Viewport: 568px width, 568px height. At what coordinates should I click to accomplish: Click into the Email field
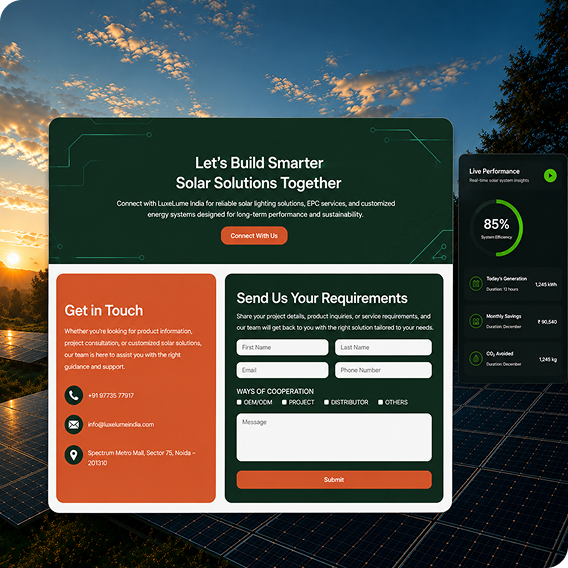282,370
